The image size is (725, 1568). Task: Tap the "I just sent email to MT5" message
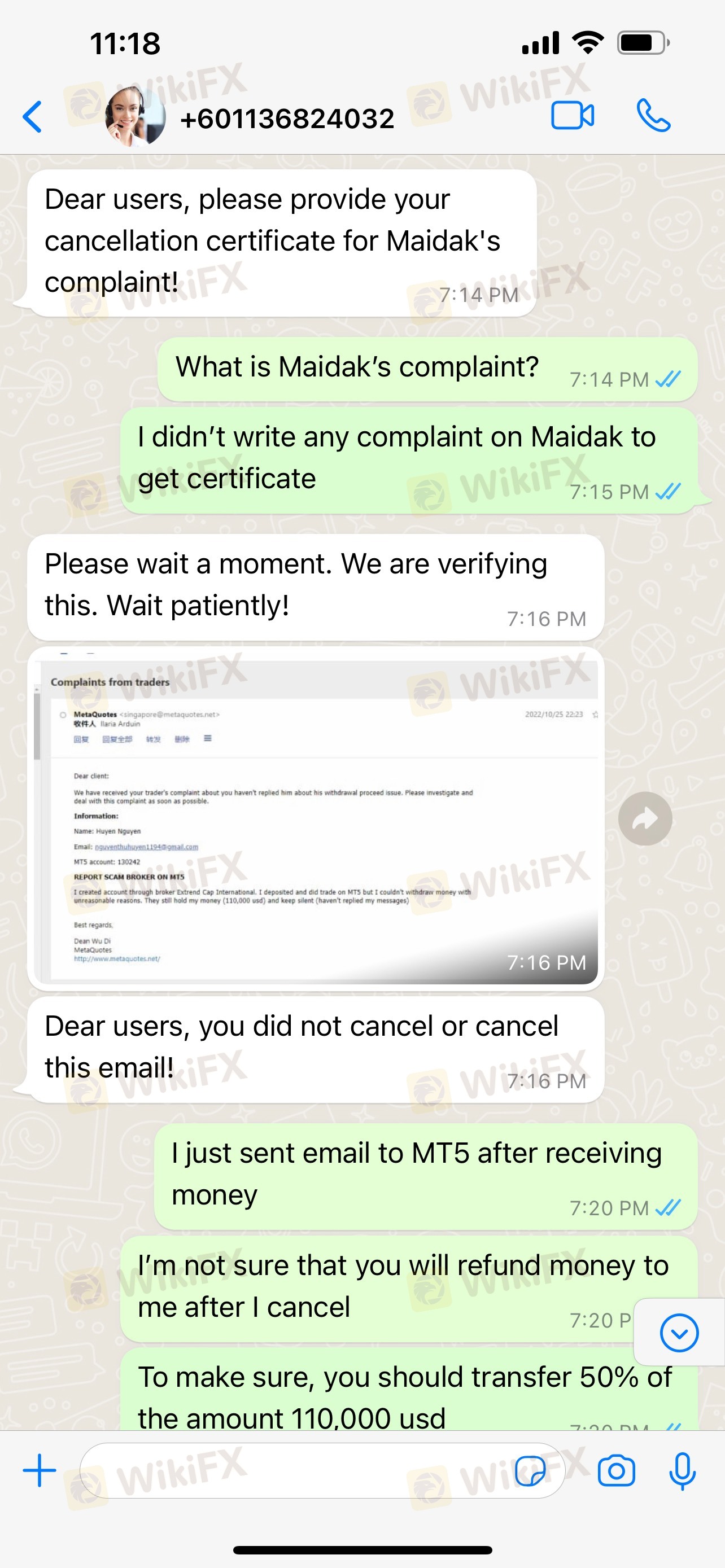point(426,1177)
